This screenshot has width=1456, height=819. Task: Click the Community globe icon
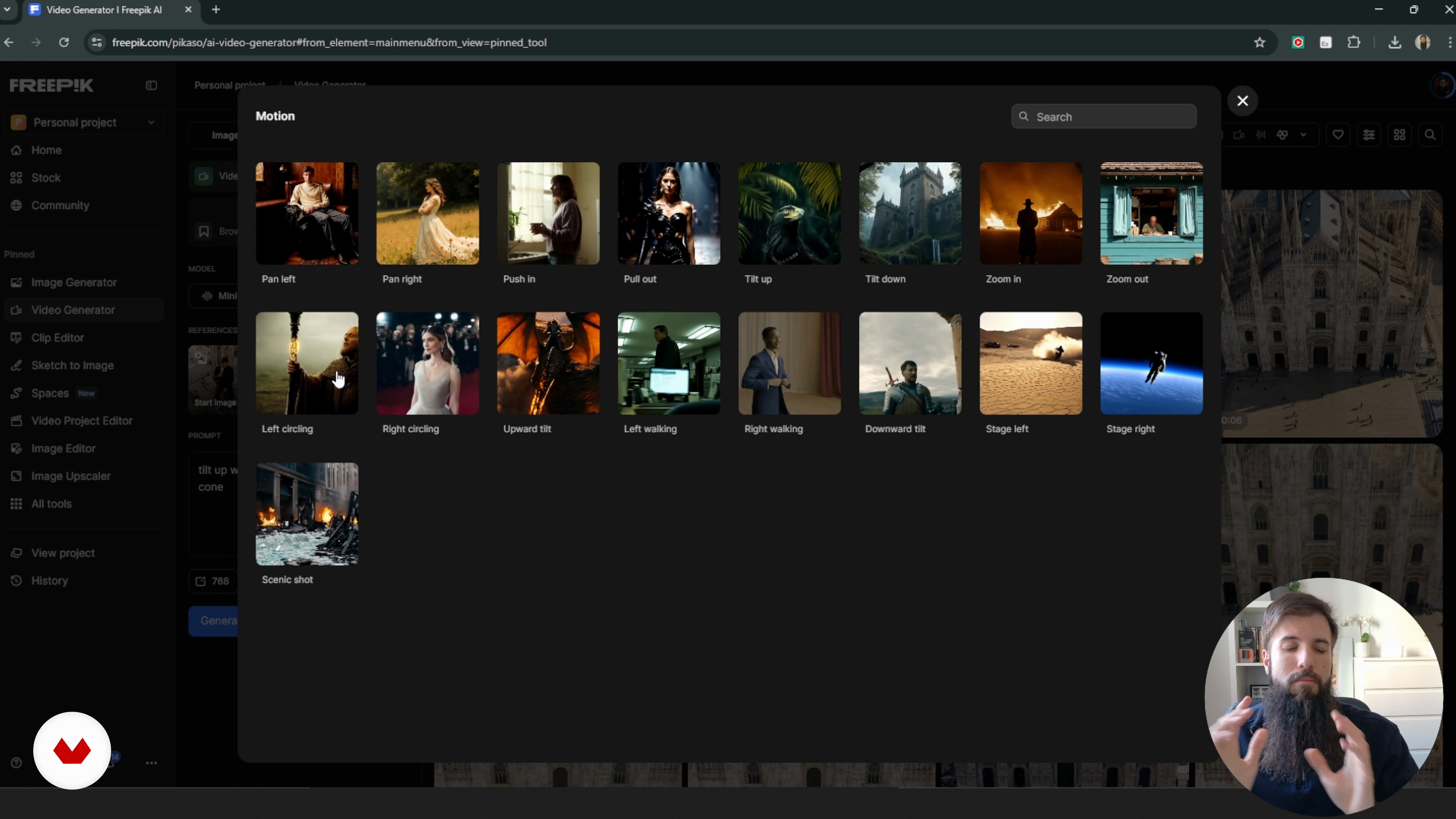[x=16, y=206]
